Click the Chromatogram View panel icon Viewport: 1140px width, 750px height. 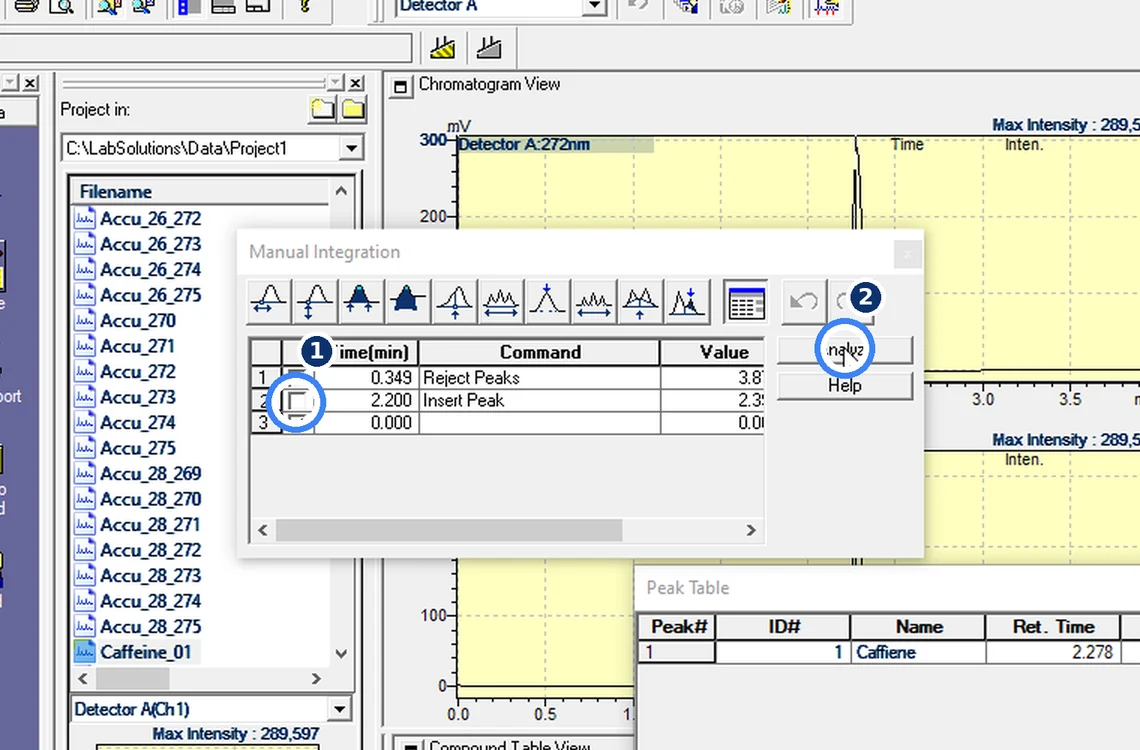399,86
